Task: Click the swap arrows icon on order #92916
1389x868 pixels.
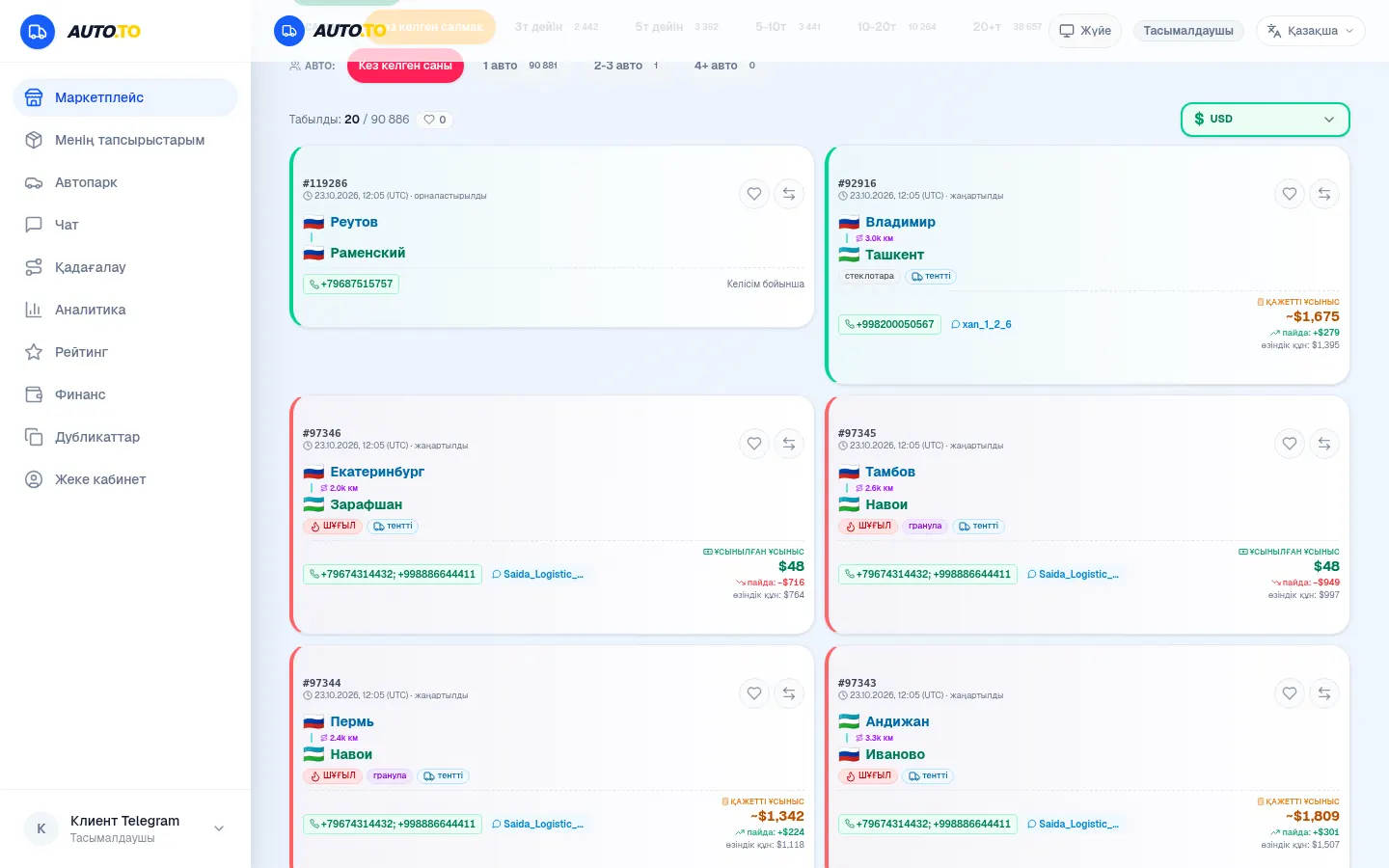Action: pos(1324,194)
